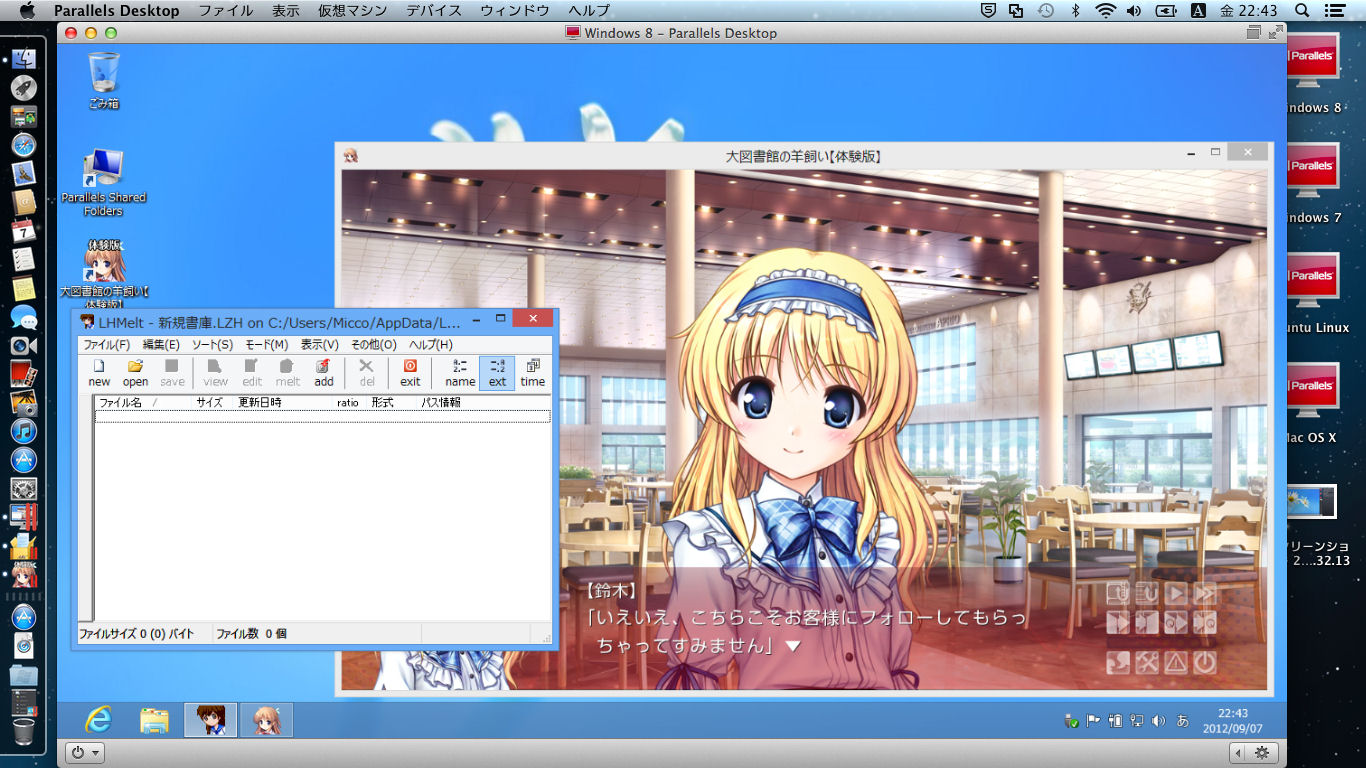Click the warning triangle icon in game

(x=1176, y=662)
